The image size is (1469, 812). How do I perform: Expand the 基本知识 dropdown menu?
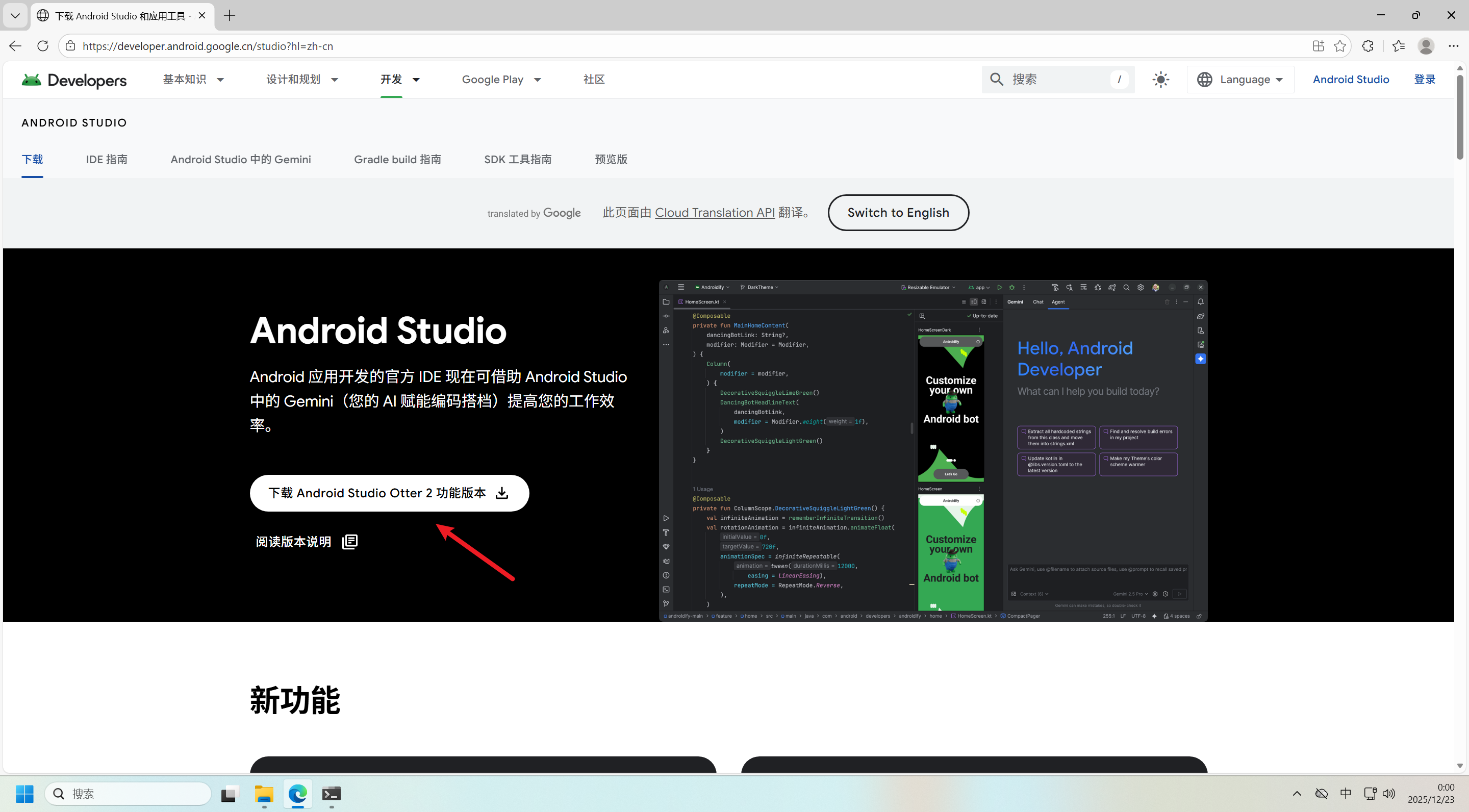[193, 79]
